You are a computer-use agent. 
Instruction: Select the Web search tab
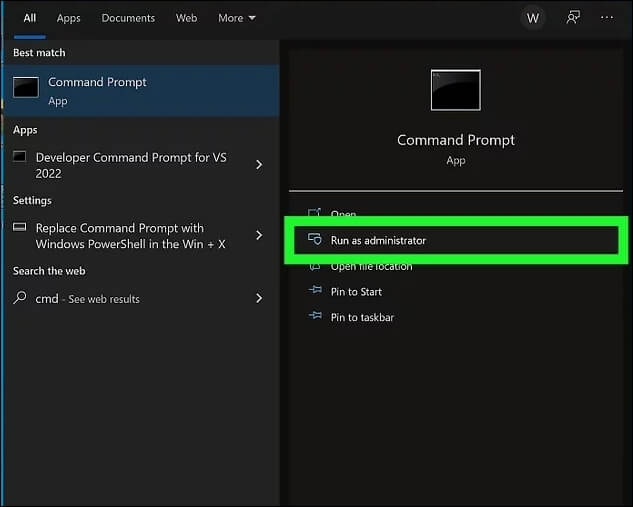[186, 18]
